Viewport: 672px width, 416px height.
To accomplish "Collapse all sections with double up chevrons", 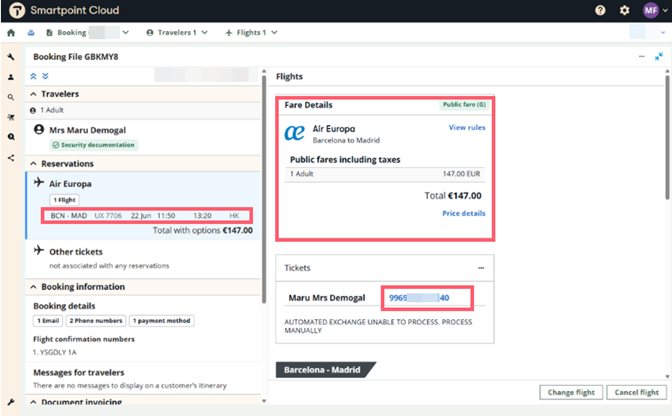I will [x=33, y=75].
